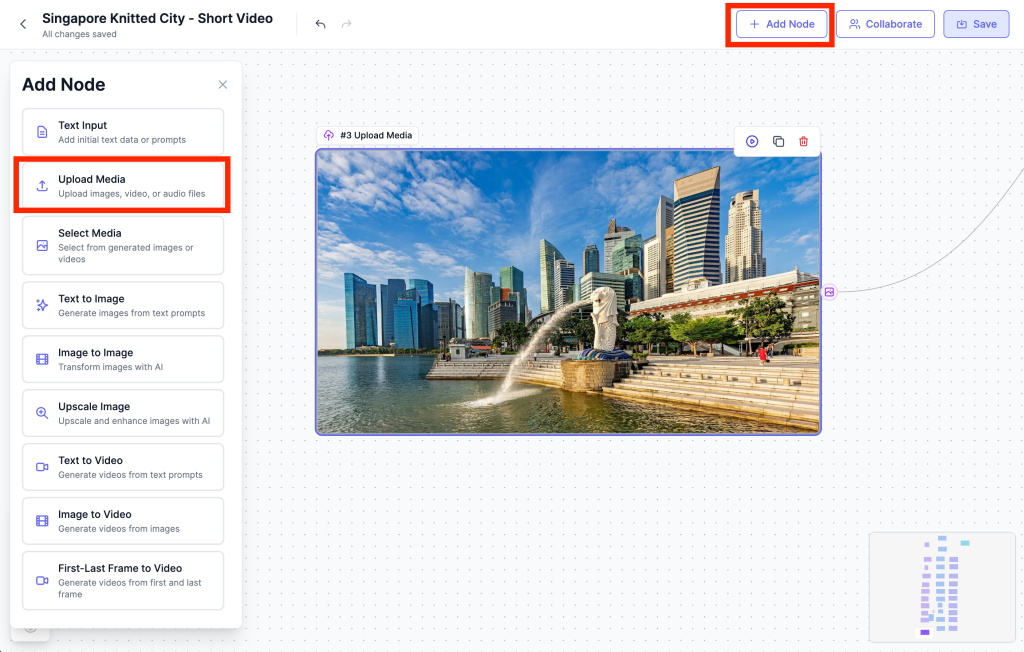The width and height of the screenshot is (1024, 652).
Task: Click the redo arrow icon
Action: (x=347, y=24)
